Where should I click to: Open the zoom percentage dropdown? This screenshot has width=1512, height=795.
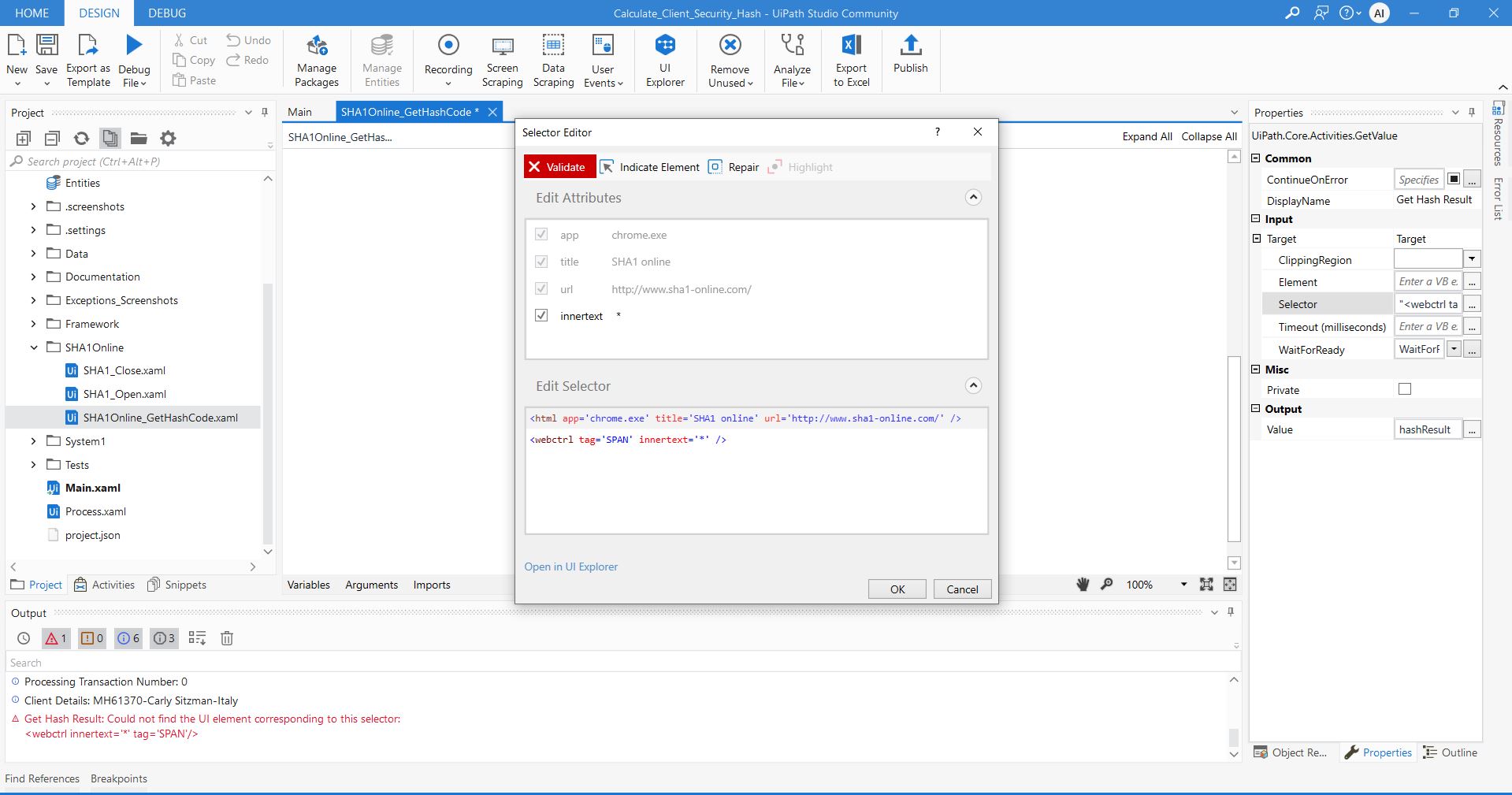(x=1183, y=585)
